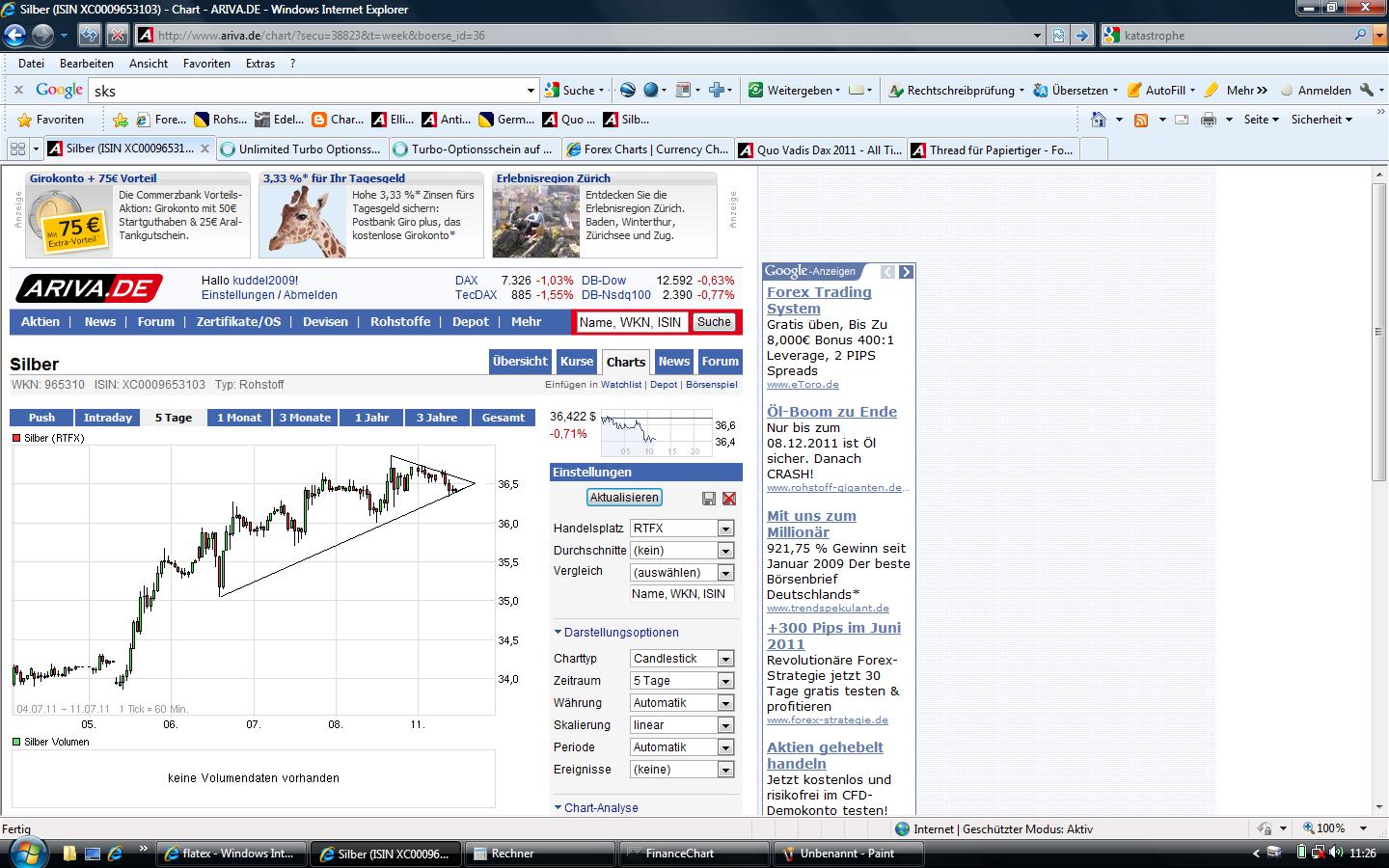
Task: Click the ARIVA.DE logo
Action: coord(89,287)
